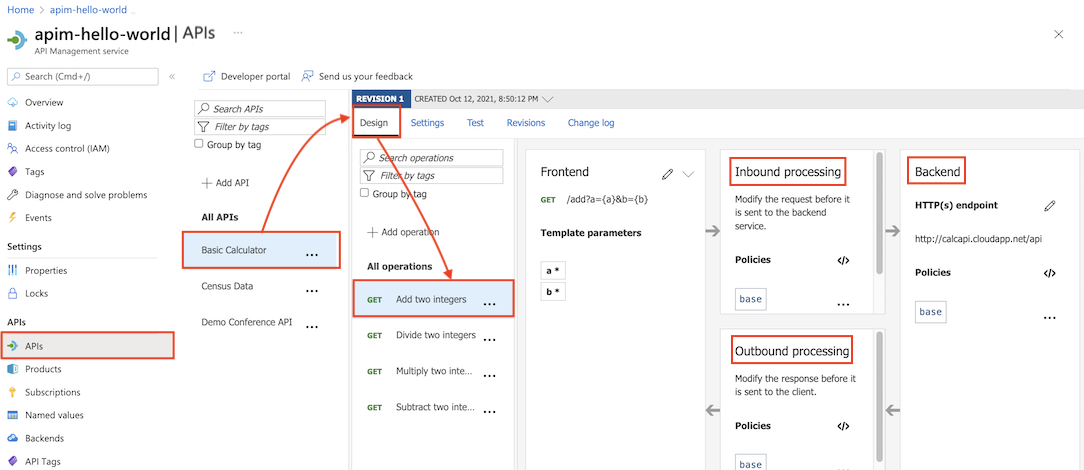Open Outbound processing policy code editor
The height and width of the screenshot is (470, 1084).
point(843,426)
